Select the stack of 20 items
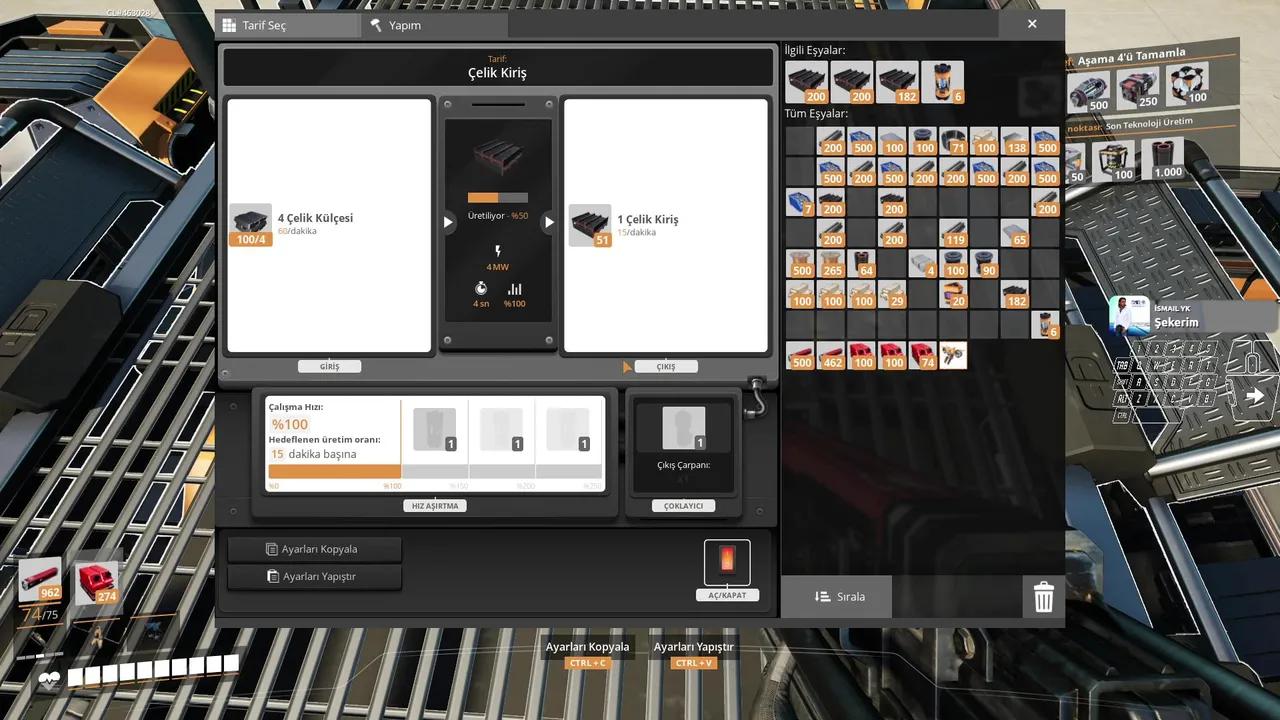1280x720 pixels. point(954,295)
